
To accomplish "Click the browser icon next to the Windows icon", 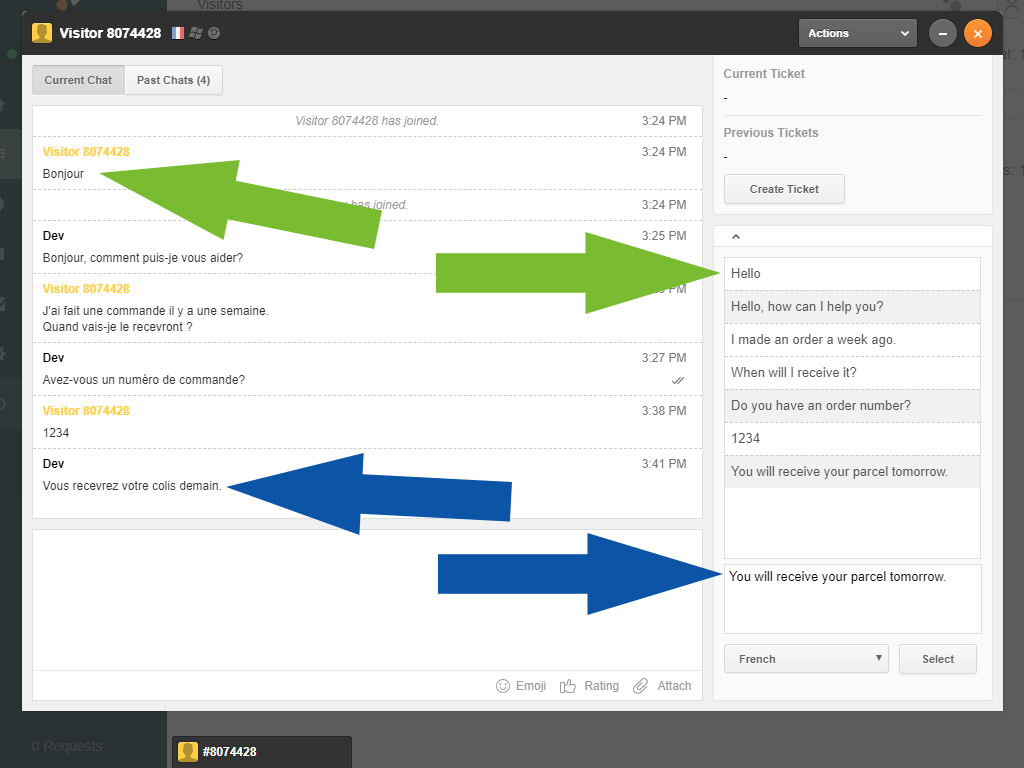I will tap(212, 32).
